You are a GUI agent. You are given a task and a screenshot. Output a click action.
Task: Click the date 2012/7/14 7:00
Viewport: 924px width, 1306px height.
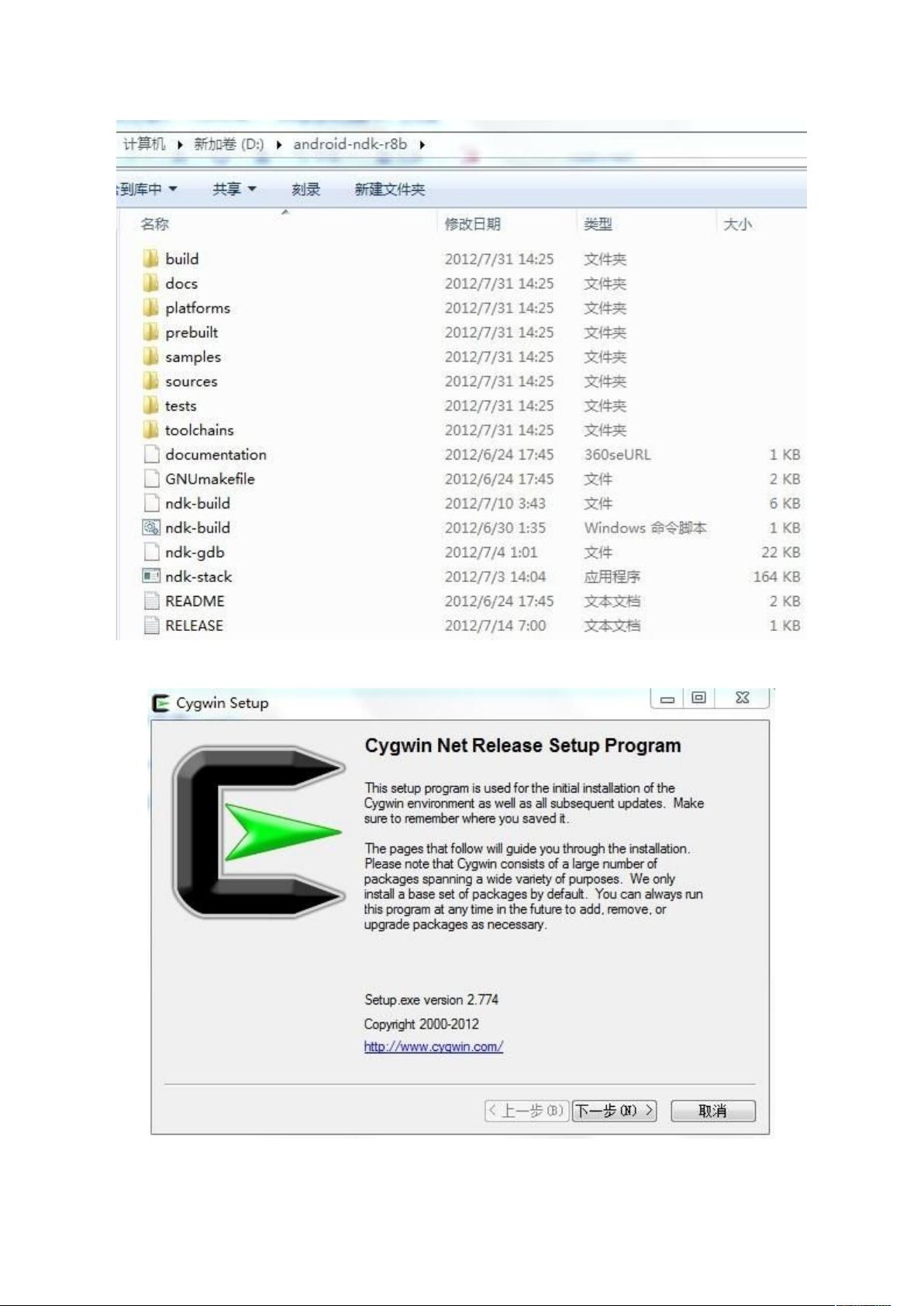tap(495, 625)
